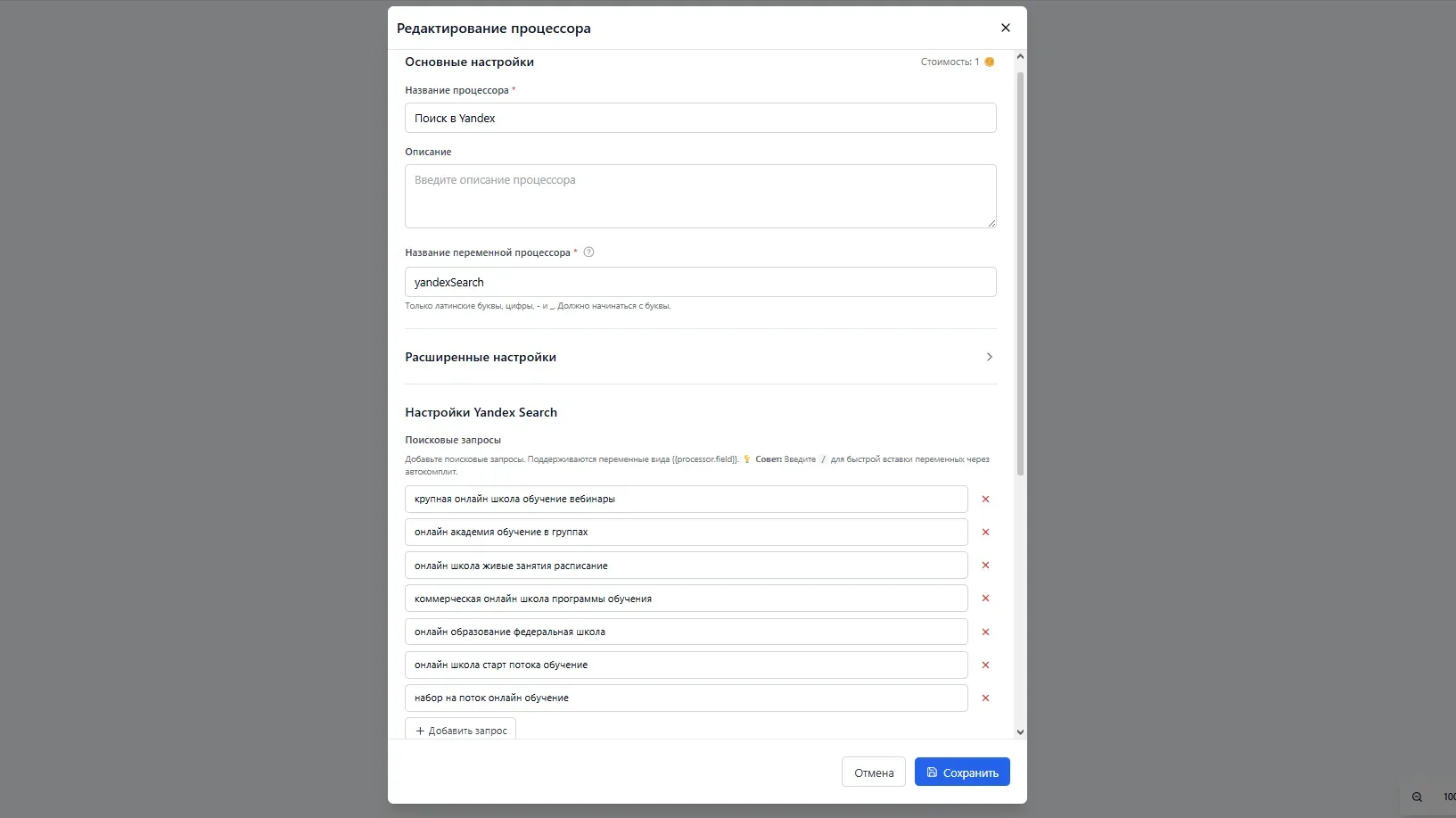1456x818 pixels.
Task: Click into the 'Описание' text area
Action: 700,196
